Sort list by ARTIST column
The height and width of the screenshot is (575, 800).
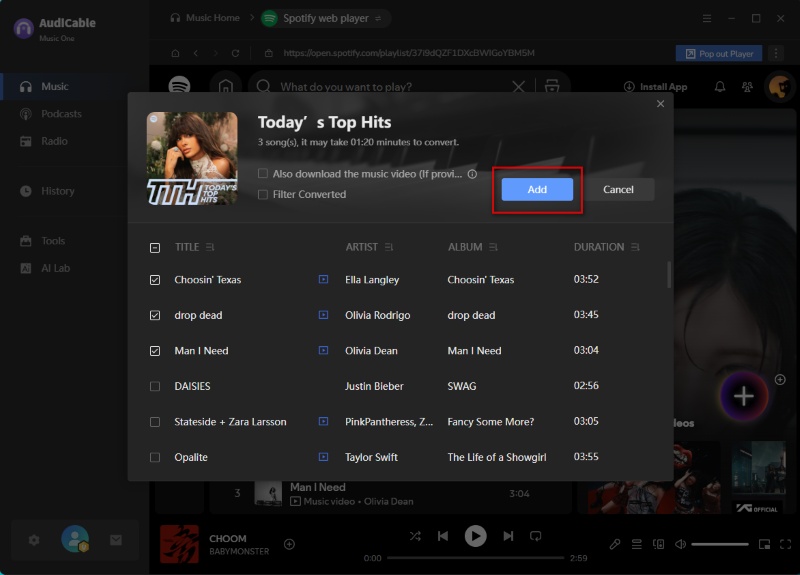[x=389, y=247]
